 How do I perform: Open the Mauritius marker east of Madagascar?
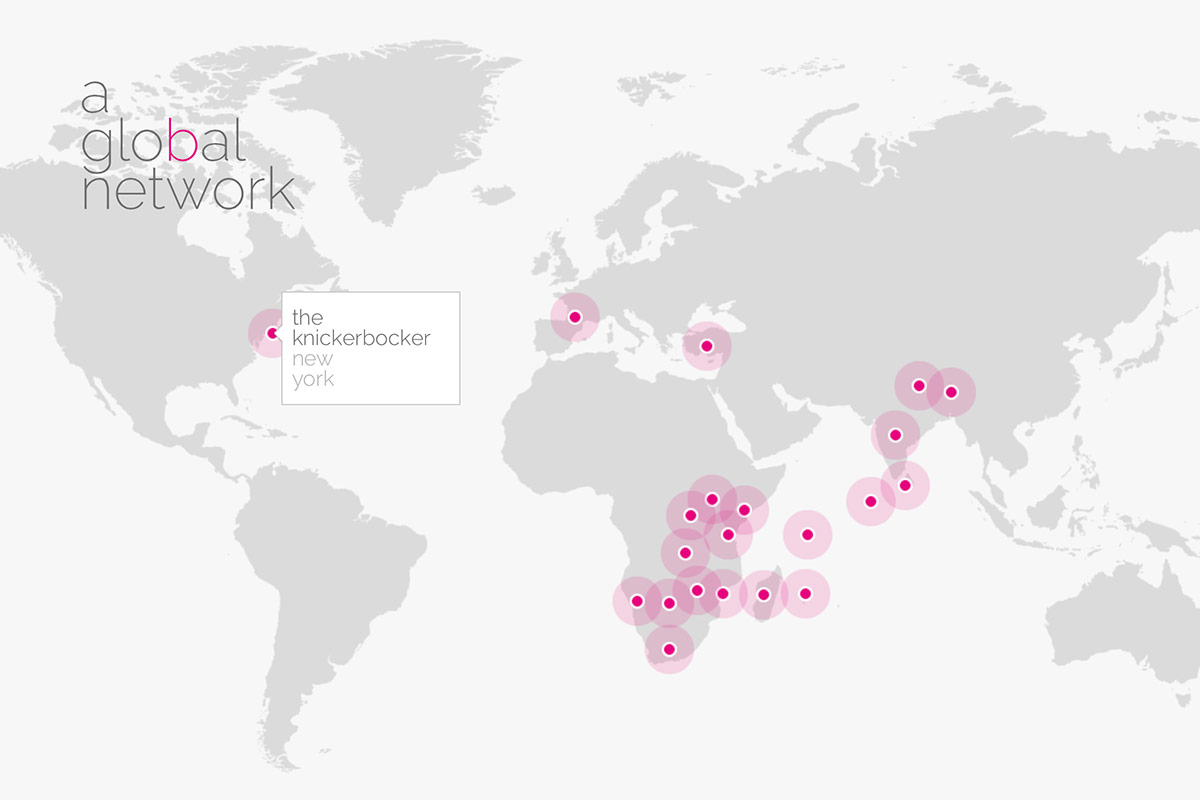click(x=805, y=594)
